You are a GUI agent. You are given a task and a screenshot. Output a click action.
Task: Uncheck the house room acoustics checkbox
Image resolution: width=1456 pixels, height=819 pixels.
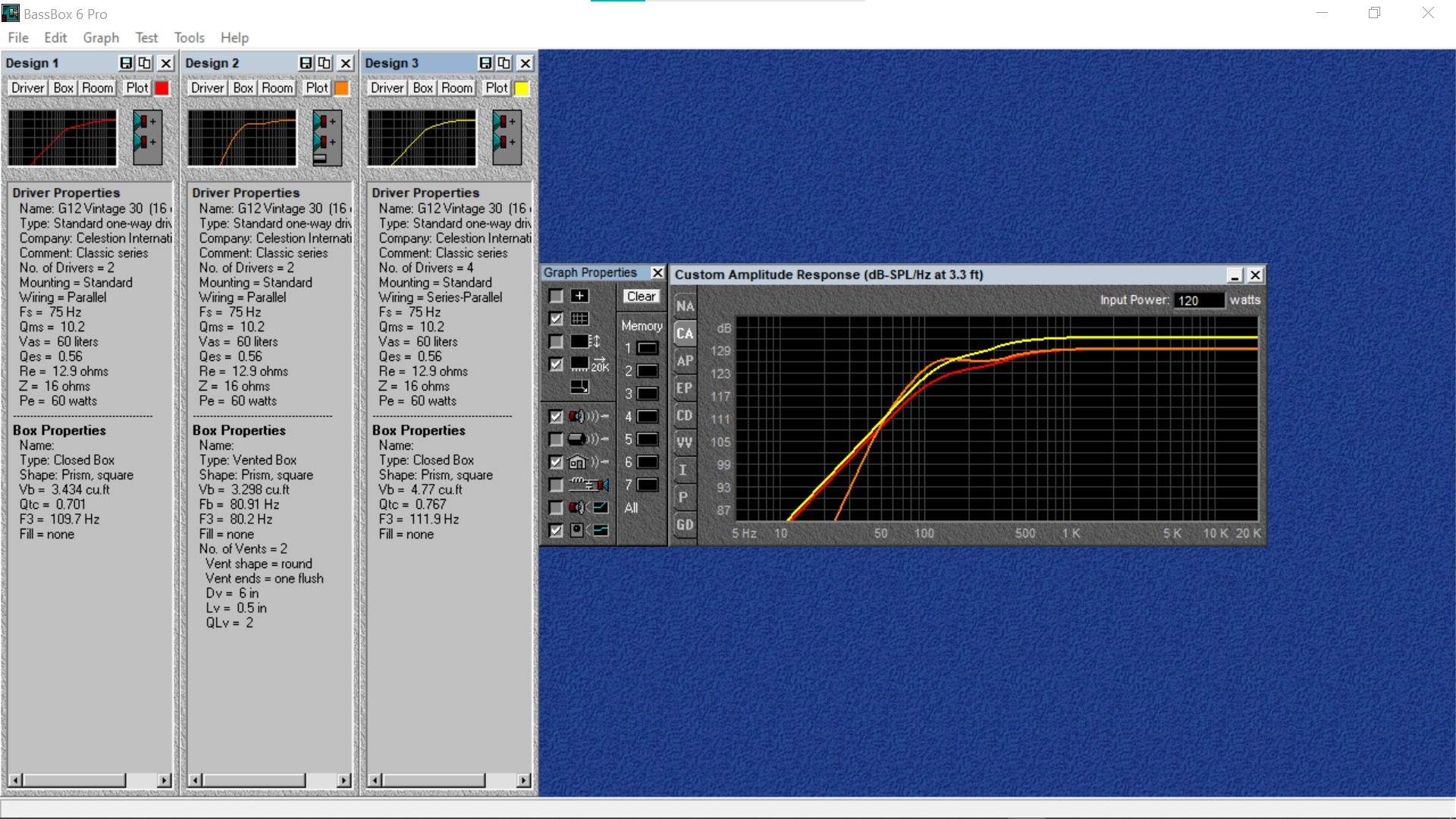tap(556, 462)
